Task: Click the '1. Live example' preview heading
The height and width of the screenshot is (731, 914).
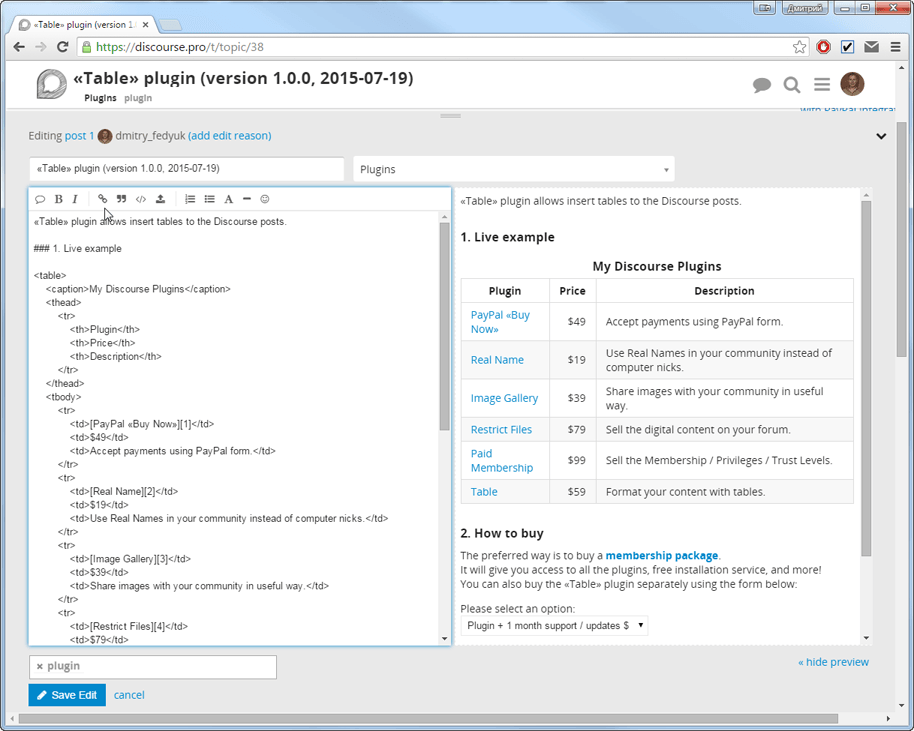Action: [507, 237]
